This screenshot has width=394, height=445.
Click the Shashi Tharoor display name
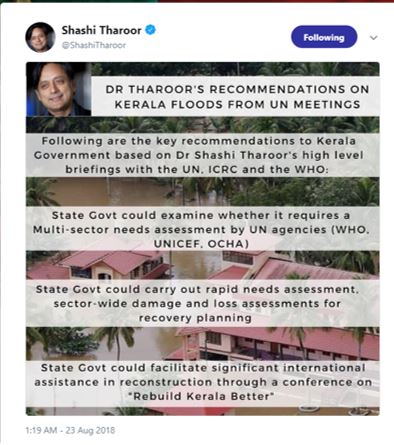pyautogui.click(x=101, y=30)
